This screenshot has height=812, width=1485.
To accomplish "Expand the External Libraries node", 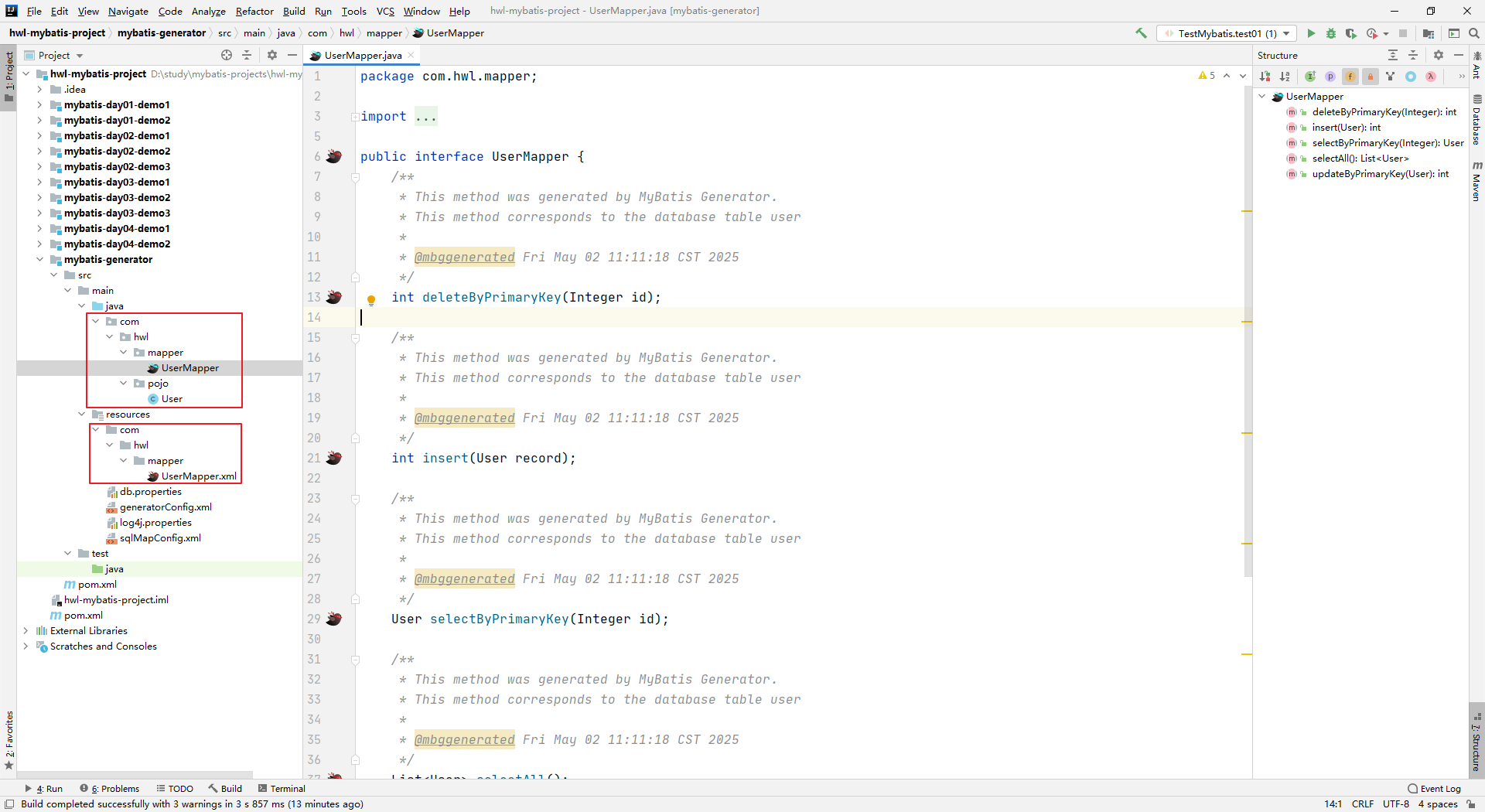I will (x=26, y=630).
